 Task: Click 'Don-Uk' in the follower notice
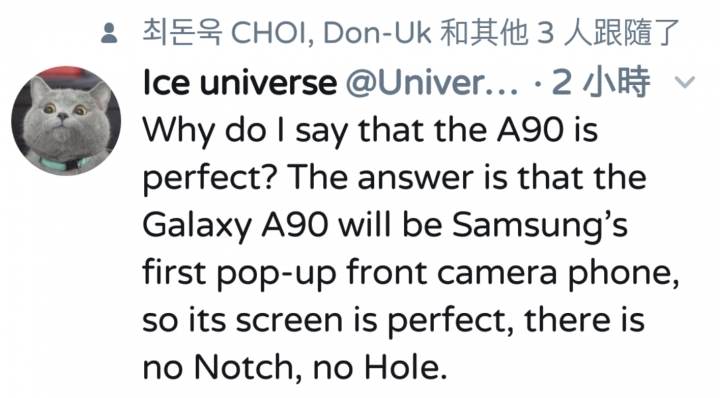(377, 33)
